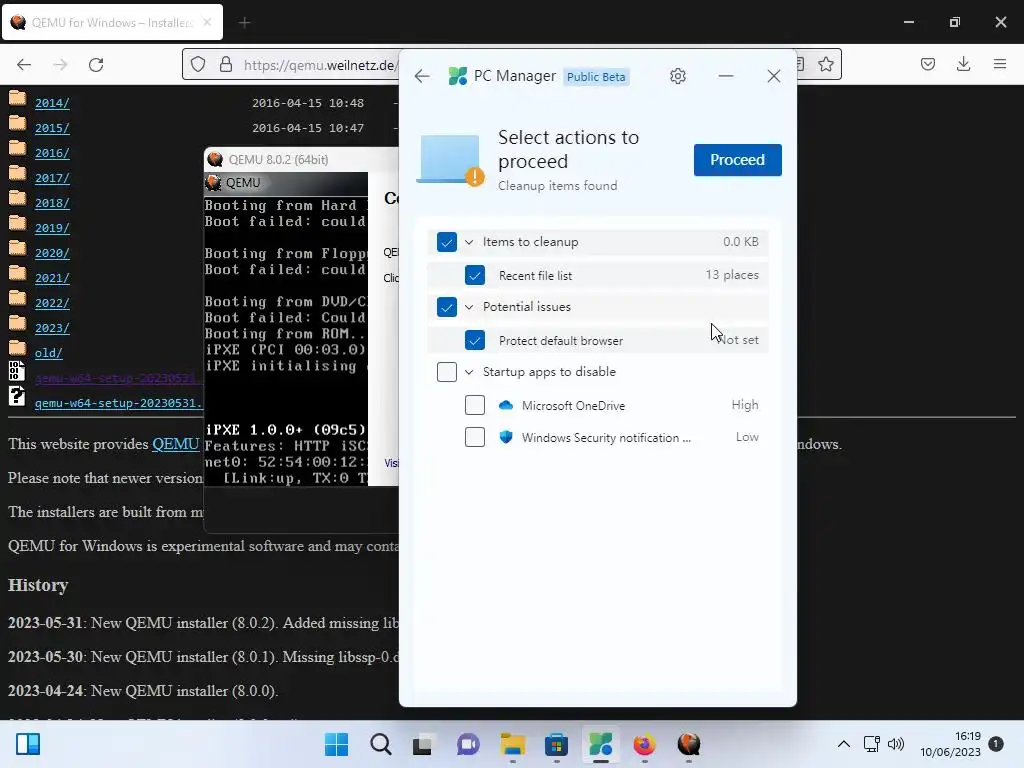Go back in PC Manager
The image size is (1024, 768).
(x=422, y=76)
